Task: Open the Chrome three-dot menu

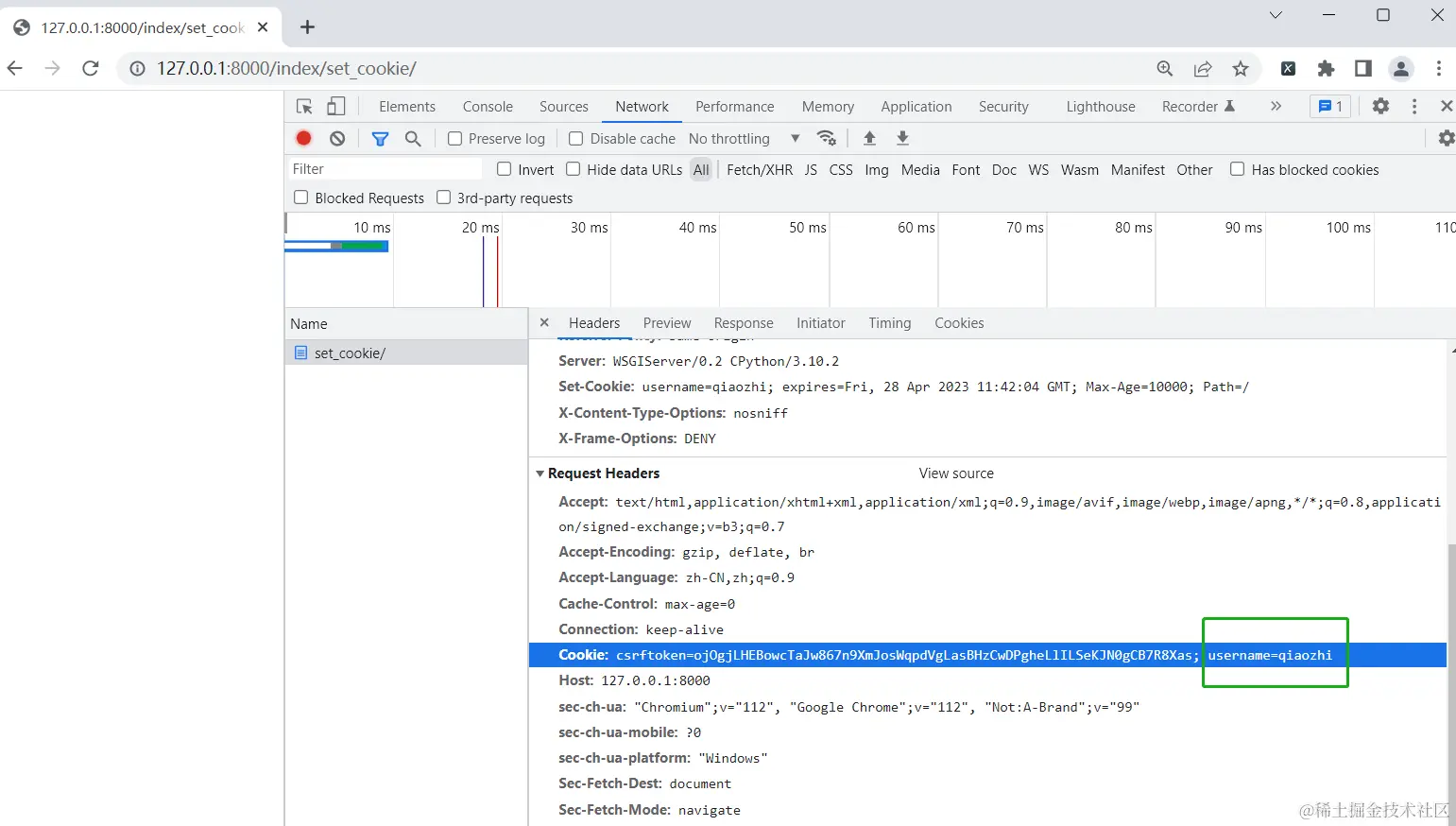Action: [1438, 68]
